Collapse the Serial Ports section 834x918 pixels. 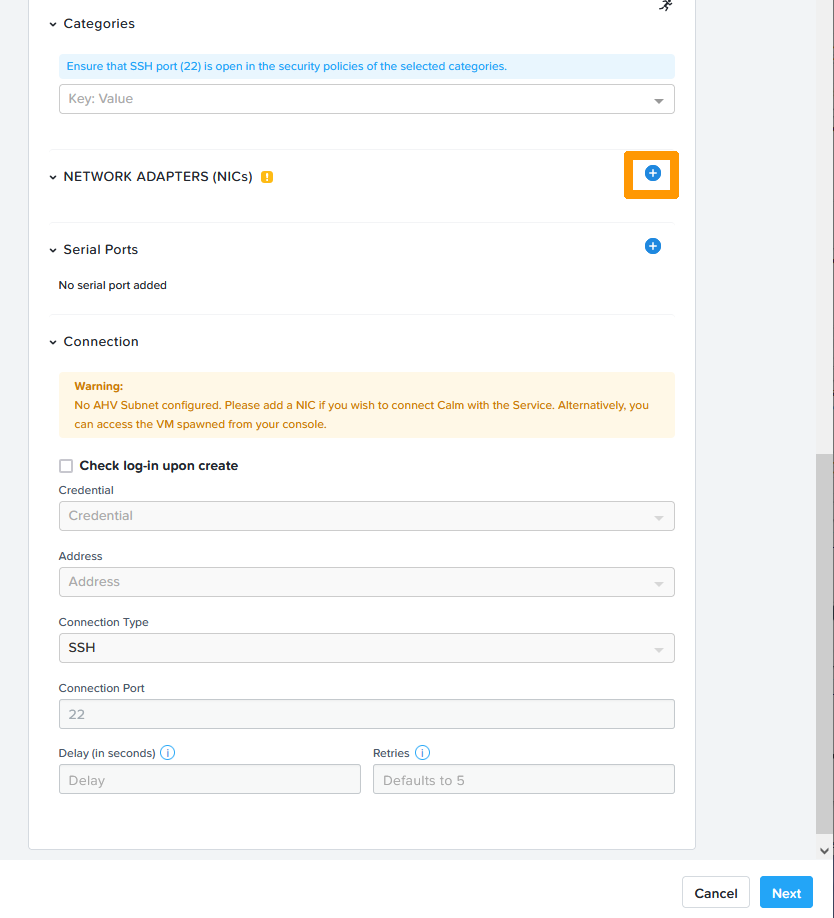53,250
